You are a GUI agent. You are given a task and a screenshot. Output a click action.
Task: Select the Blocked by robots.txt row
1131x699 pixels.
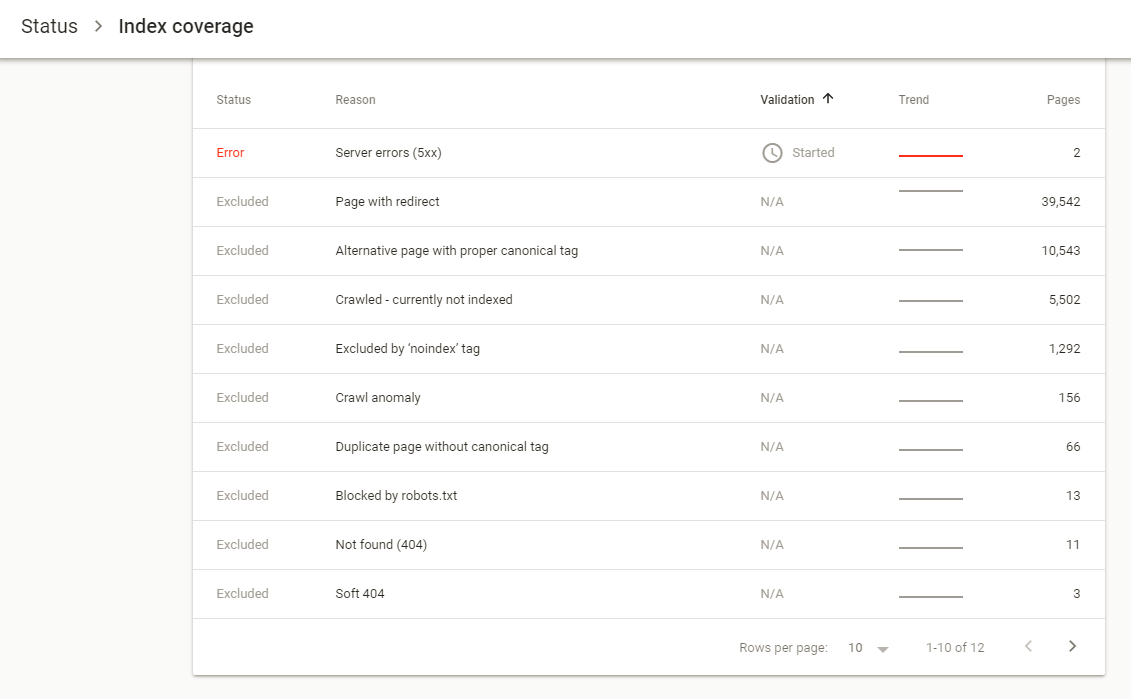[x=396, y=496]
